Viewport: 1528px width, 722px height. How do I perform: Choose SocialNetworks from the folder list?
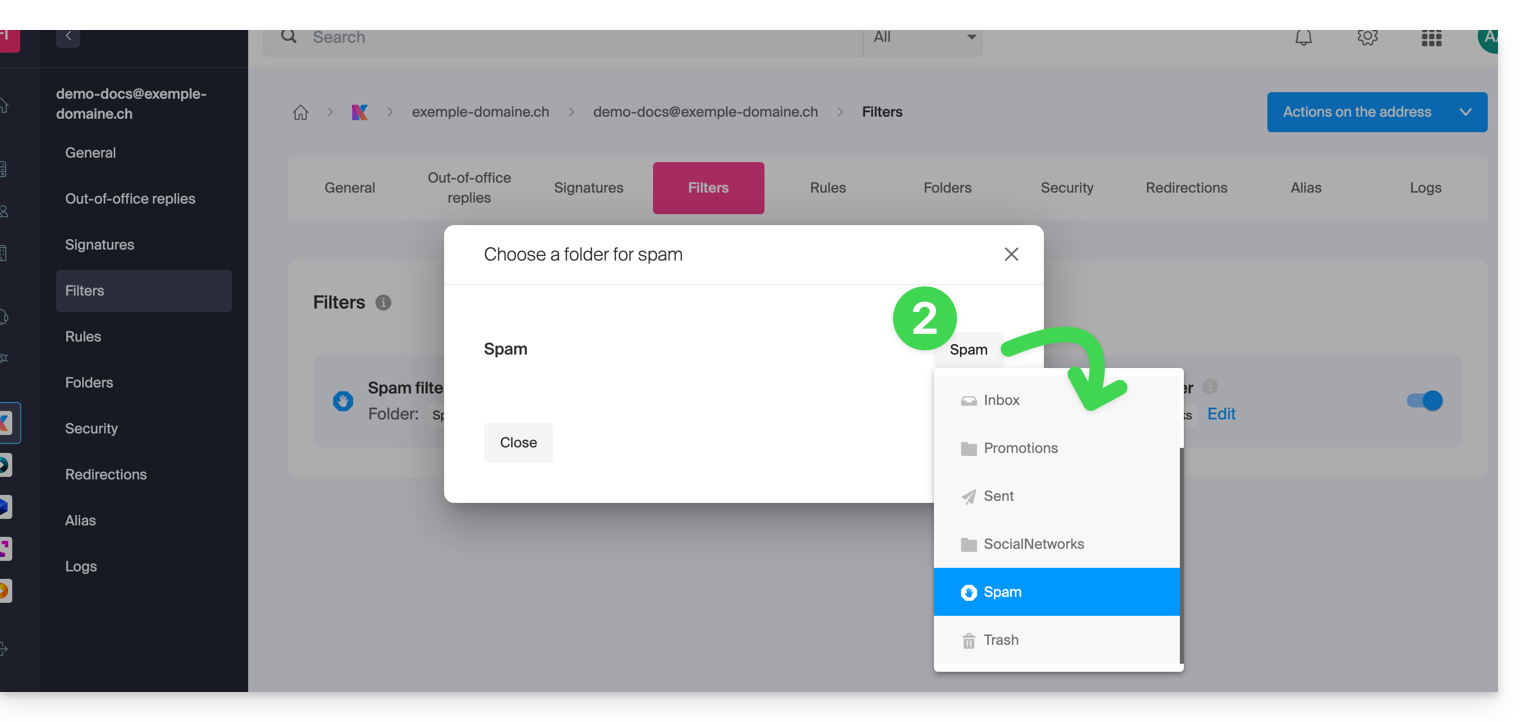click(1057, 544)
